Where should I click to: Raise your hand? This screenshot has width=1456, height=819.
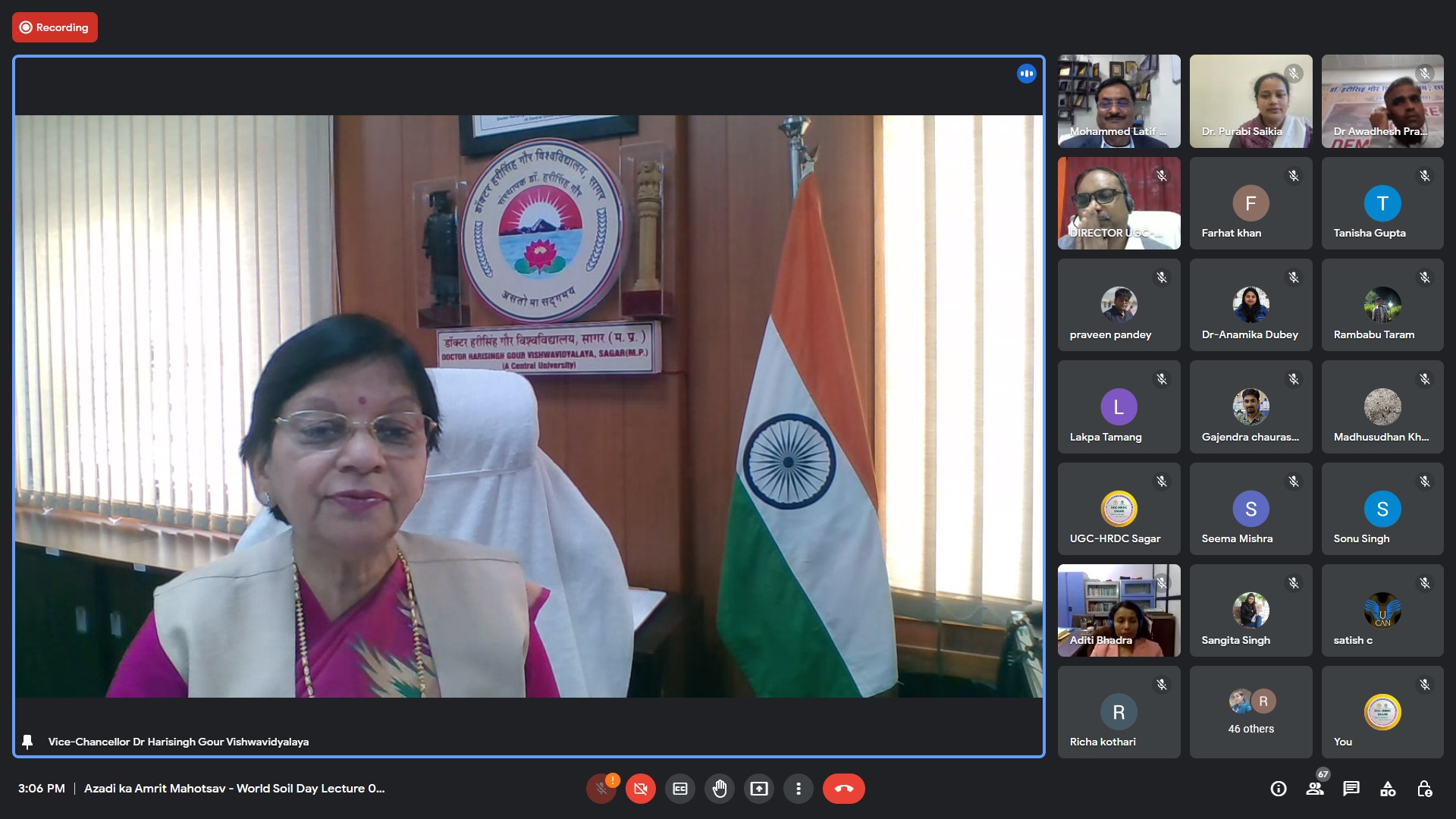point(720,789)
